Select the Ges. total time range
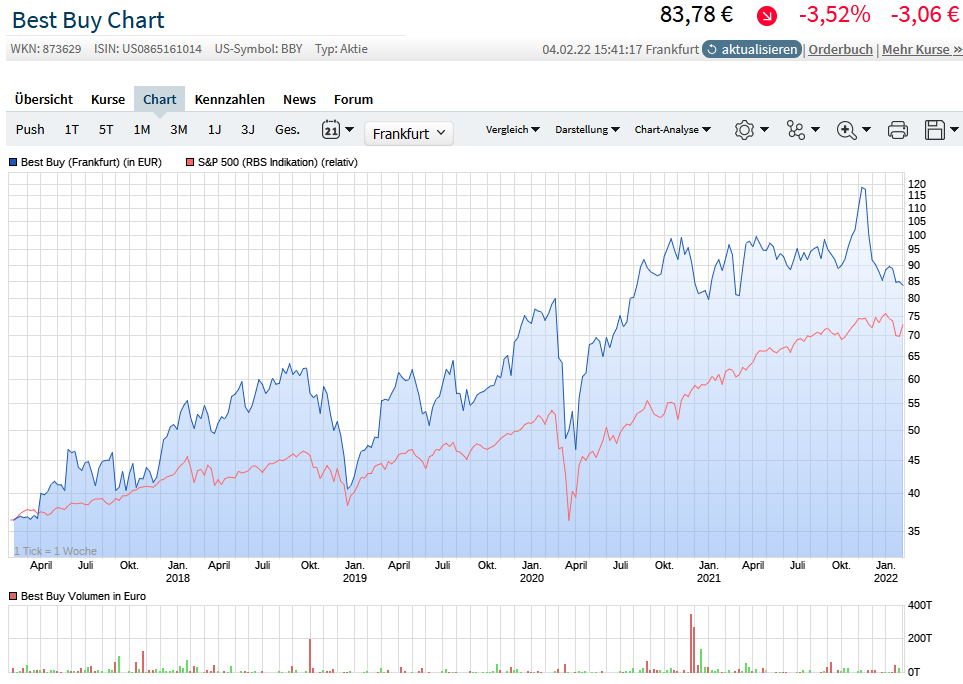Viewport: 963px width, 684px height. 287,130
